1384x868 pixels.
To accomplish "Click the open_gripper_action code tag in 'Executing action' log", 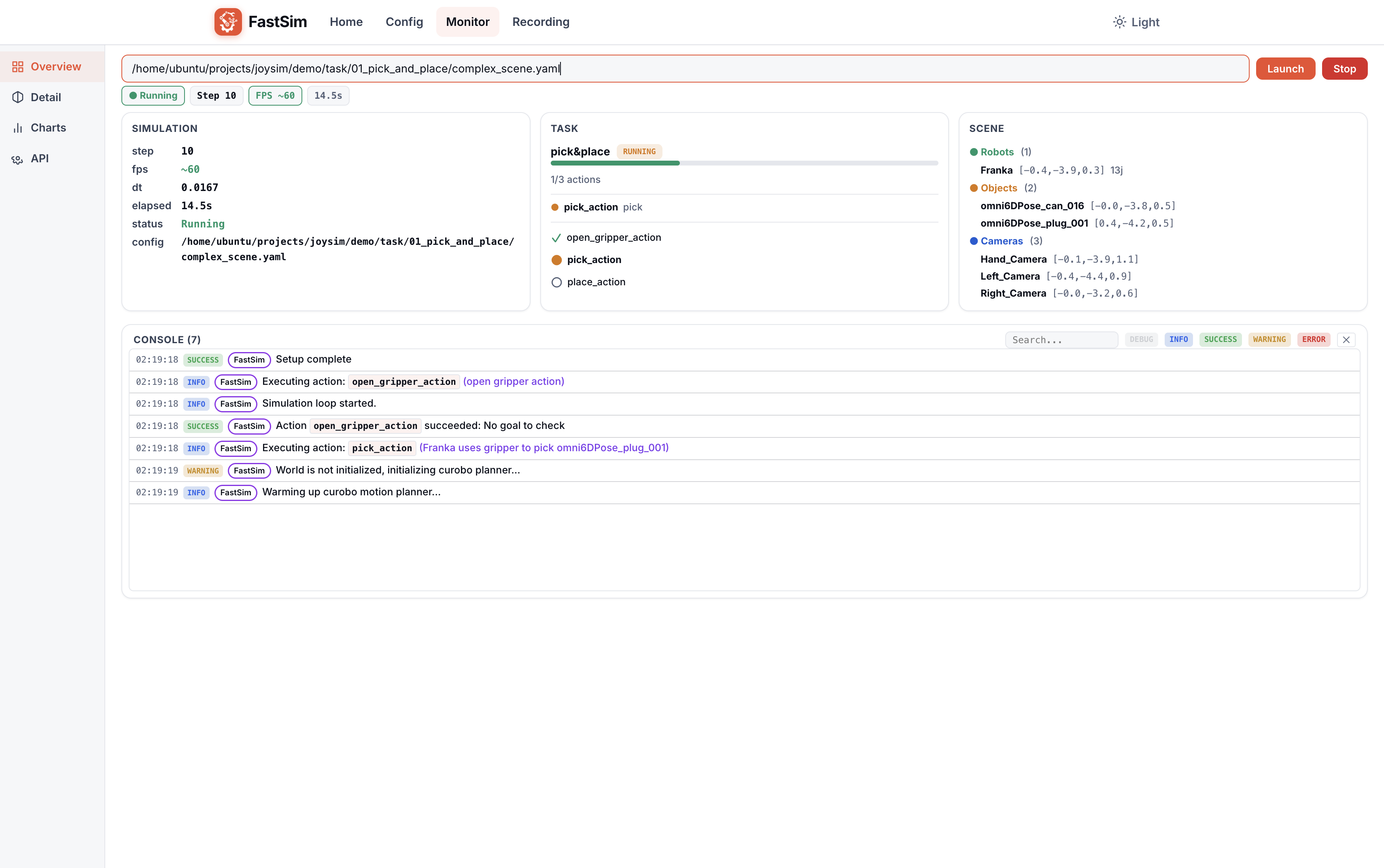I will coord(403,382).
